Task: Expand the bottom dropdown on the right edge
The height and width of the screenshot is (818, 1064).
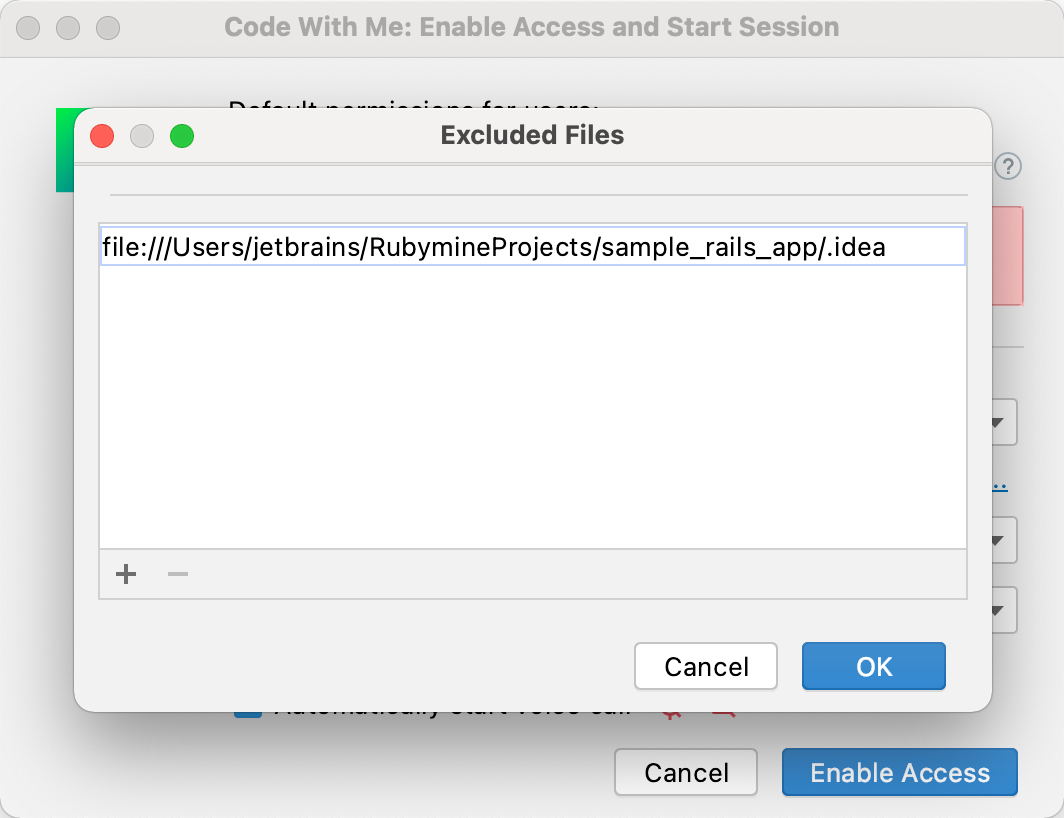Action: [x=996, y=610]
